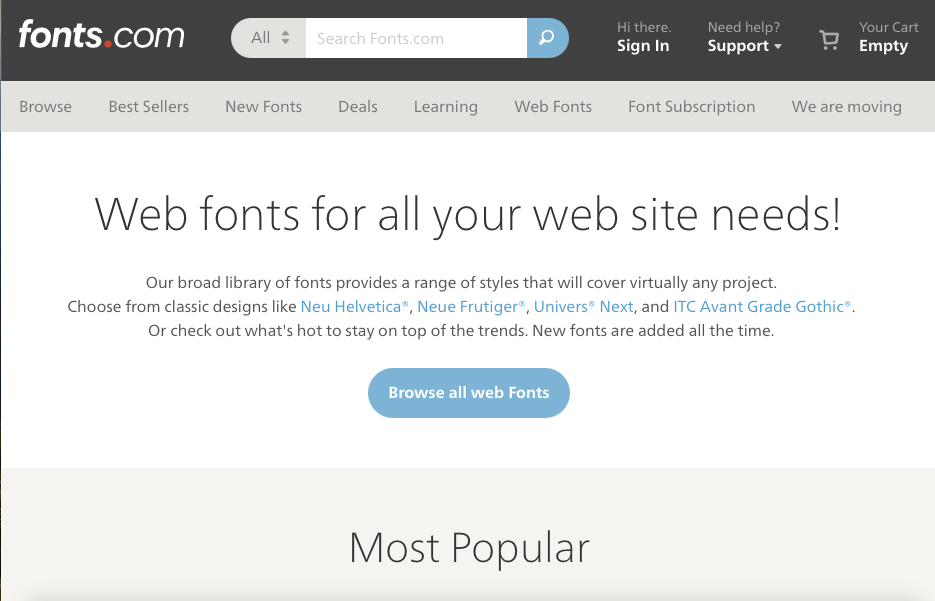This screenshot has height=601, width=935.
Task: Open ITC Avant Grade Gothic link
Action: tap(762, 306)
